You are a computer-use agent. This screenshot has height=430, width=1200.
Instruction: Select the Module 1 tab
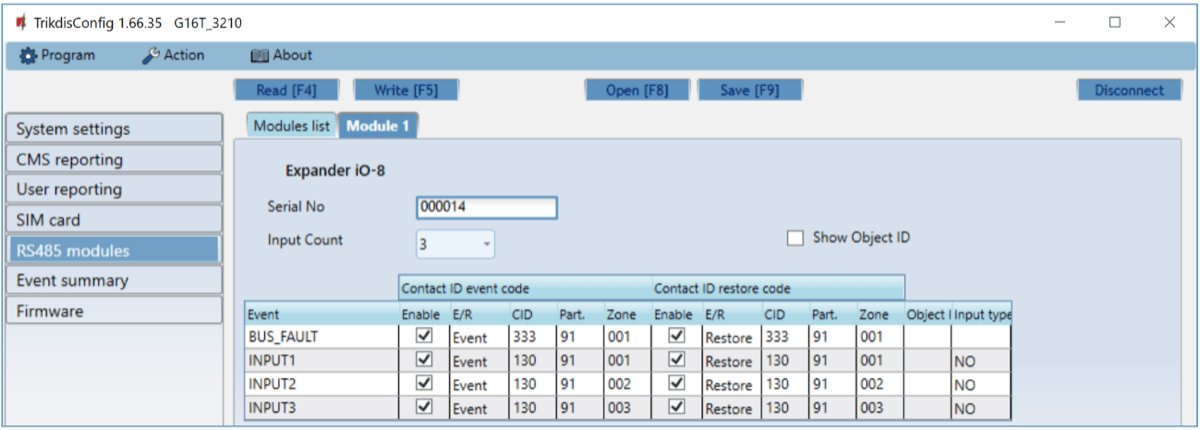(x=378, y=126)
